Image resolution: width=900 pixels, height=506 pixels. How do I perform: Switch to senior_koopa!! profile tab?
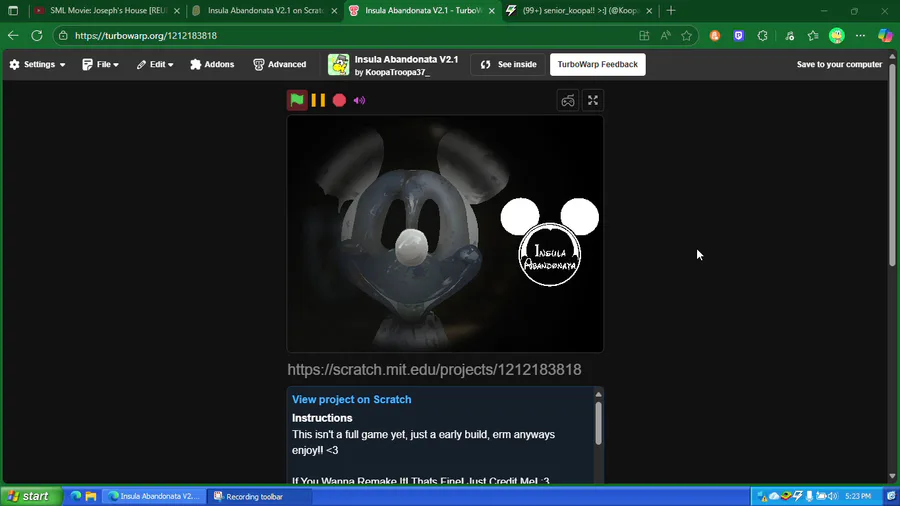(580, 10)
